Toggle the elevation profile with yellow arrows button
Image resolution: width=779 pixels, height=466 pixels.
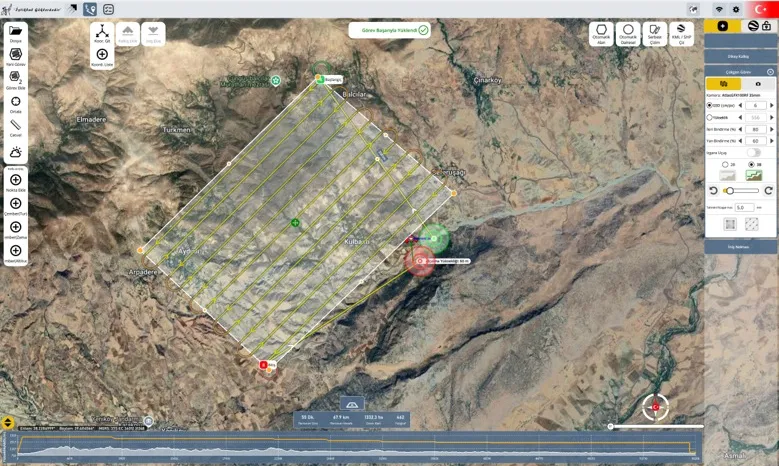7,423
